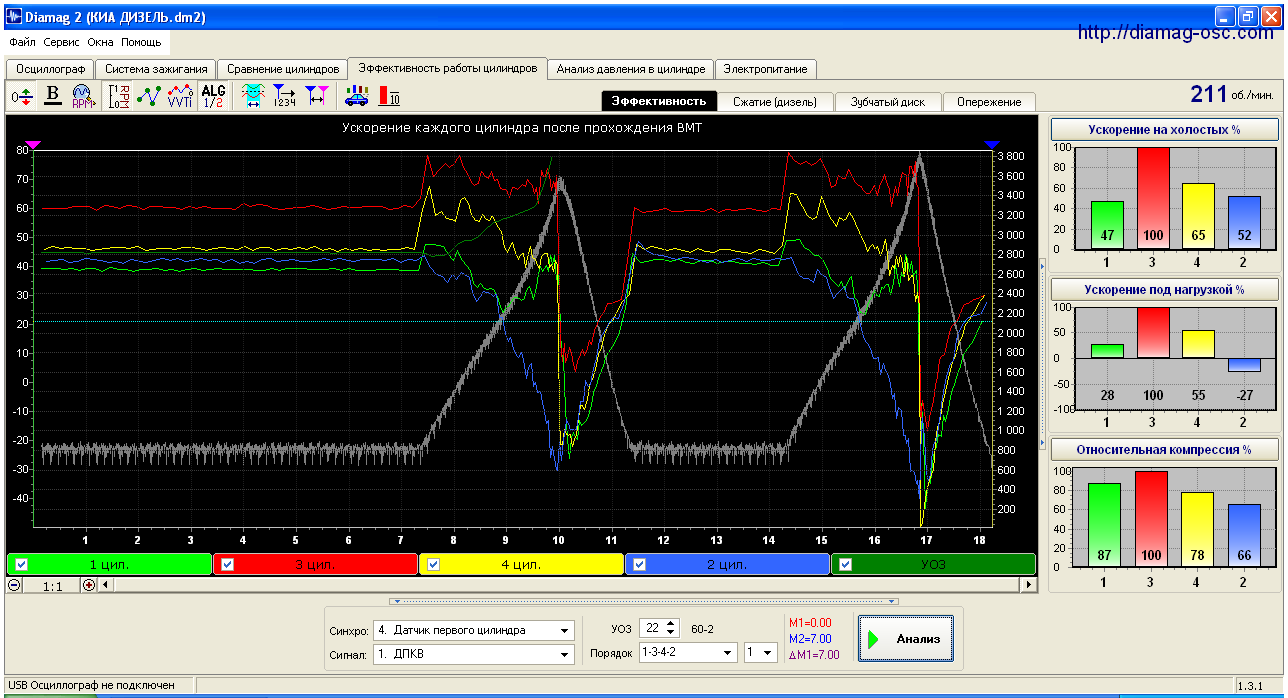Click the cyan waveform width icon

[x=254, y=96]
